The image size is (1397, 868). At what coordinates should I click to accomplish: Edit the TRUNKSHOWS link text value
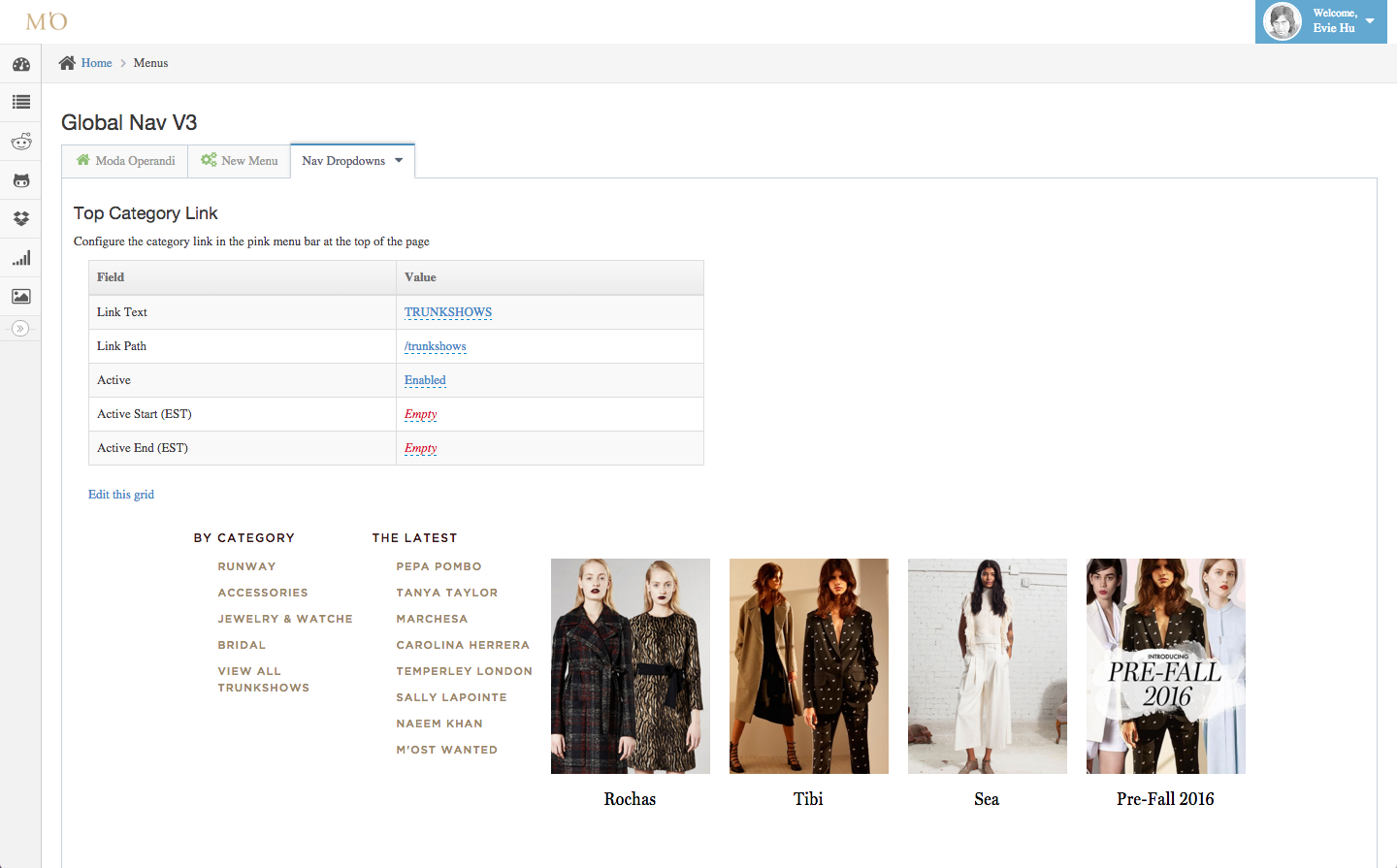pyautogui.click(x=448, y=312)
